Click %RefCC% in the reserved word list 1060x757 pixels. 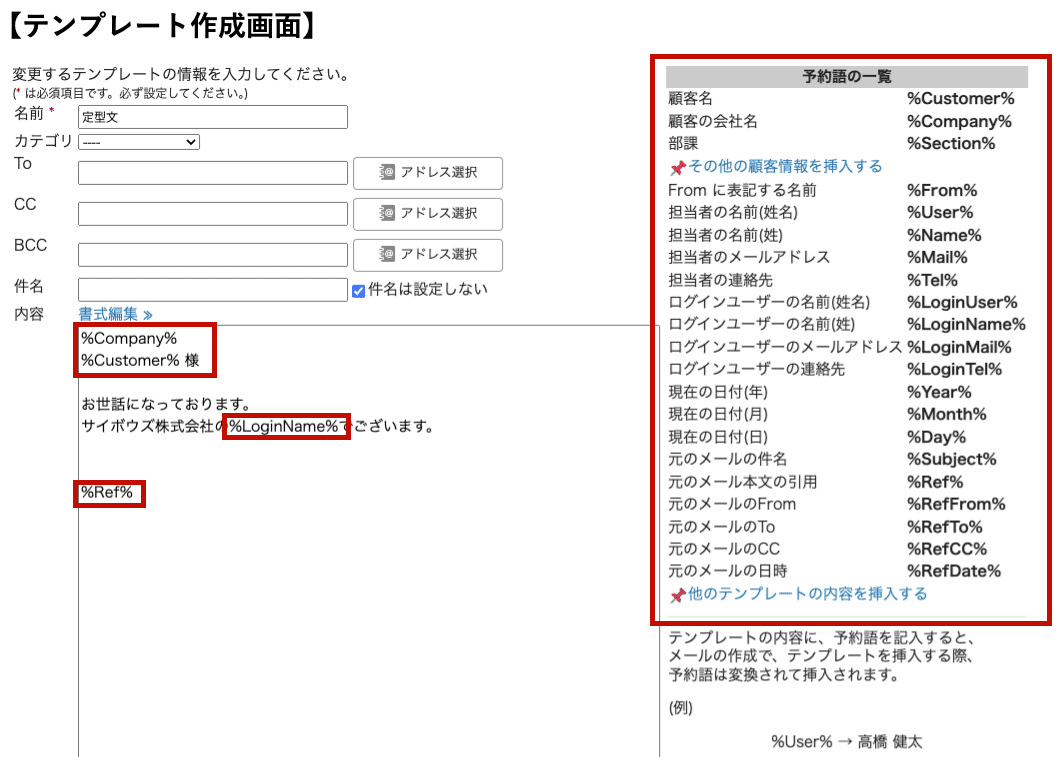(947, 550)
